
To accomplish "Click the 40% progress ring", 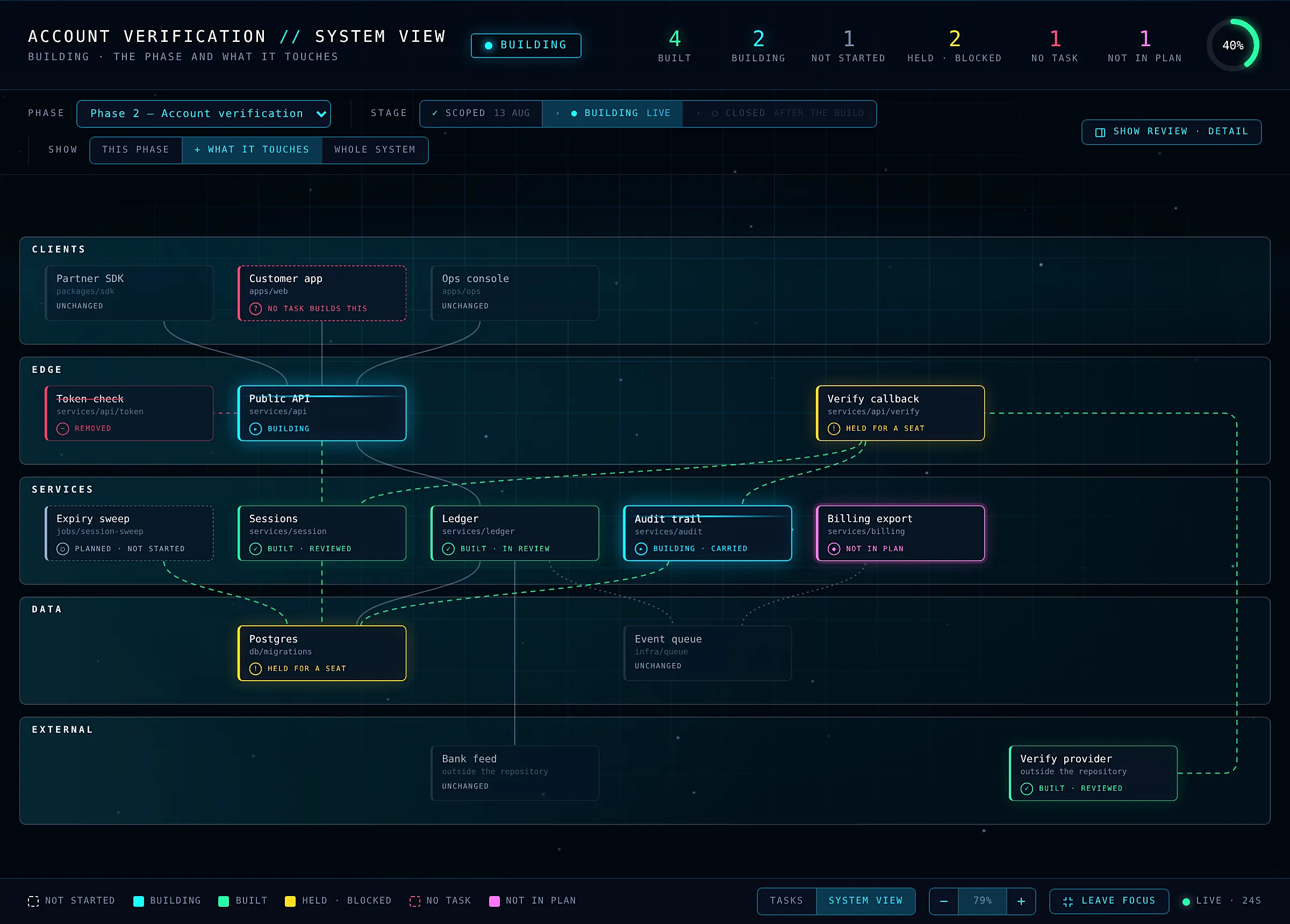I will (x=1232, y=46).
